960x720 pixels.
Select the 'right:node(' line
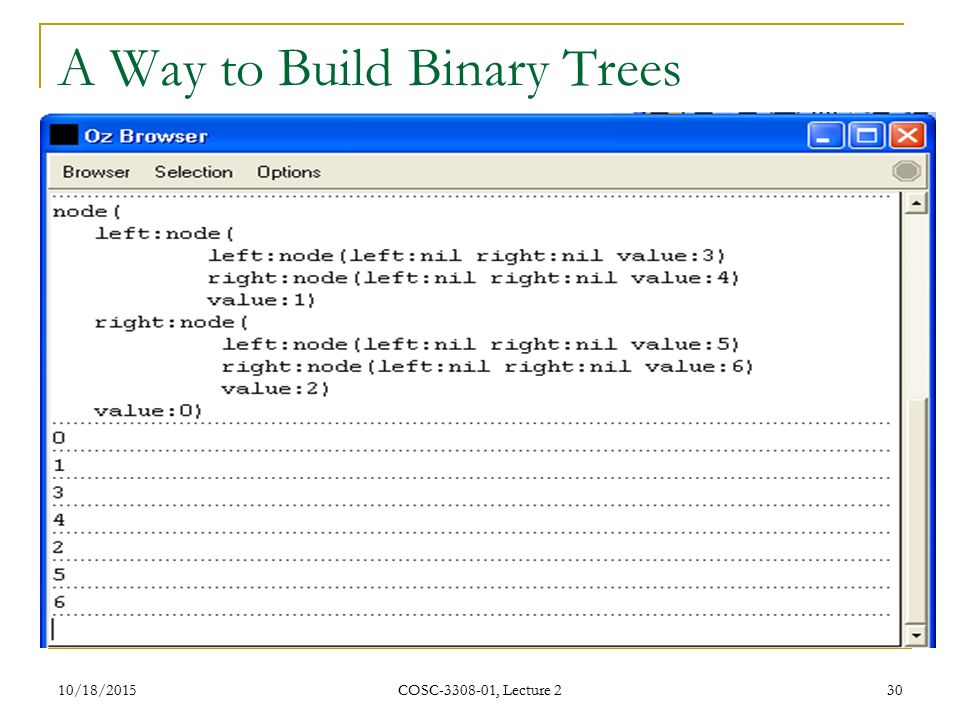(171, 323)
